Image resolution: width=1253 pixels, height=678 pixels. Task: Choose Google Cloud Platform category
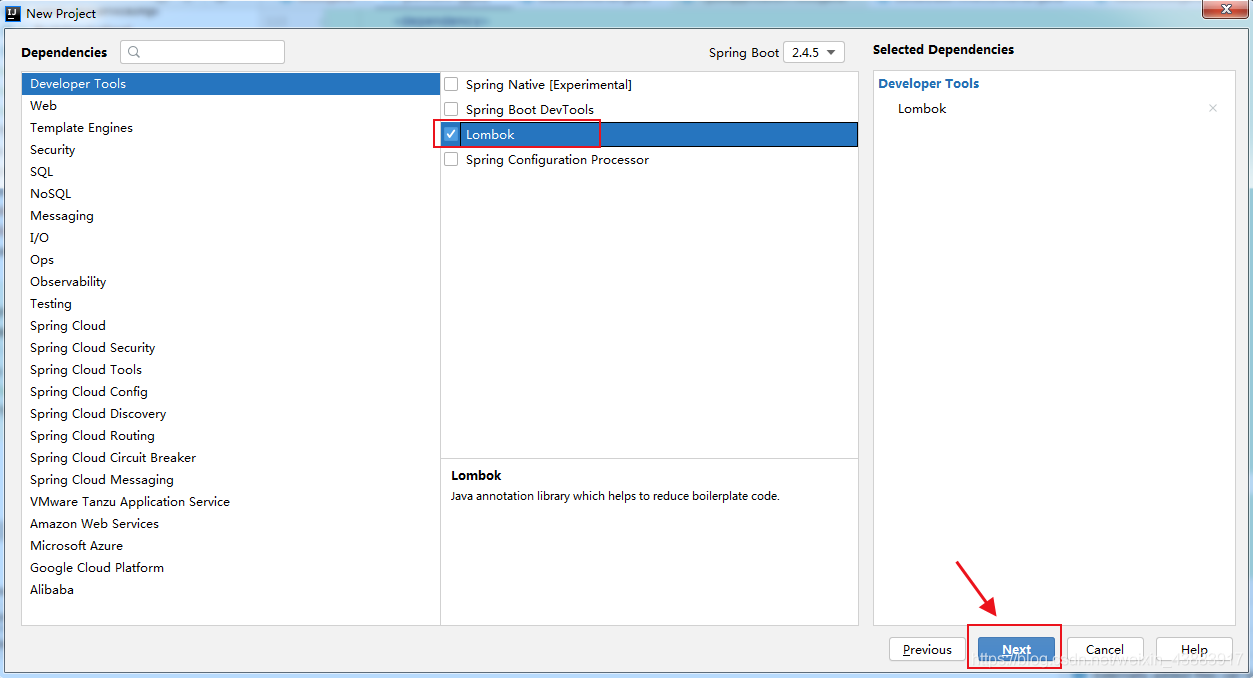coord(230,568)
